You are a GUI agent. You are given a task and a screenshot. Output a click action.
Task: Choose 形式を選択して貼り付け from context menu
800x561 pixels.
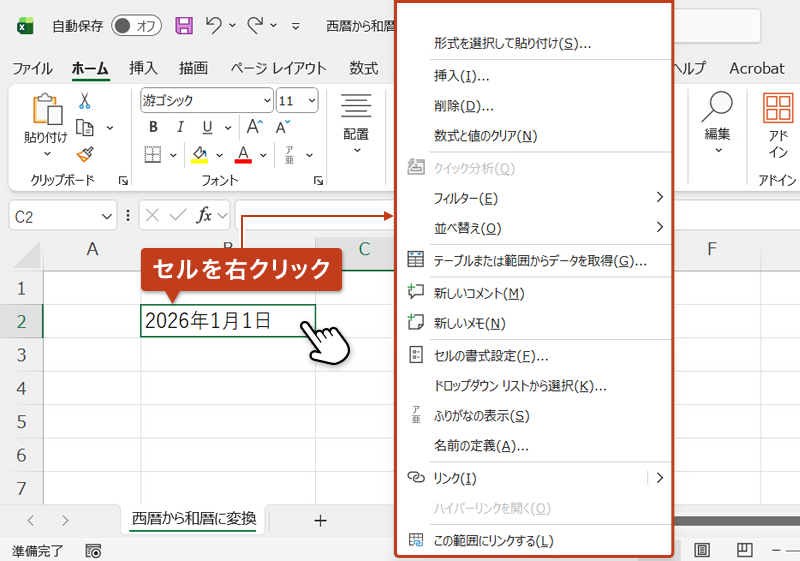coord(533,43)
